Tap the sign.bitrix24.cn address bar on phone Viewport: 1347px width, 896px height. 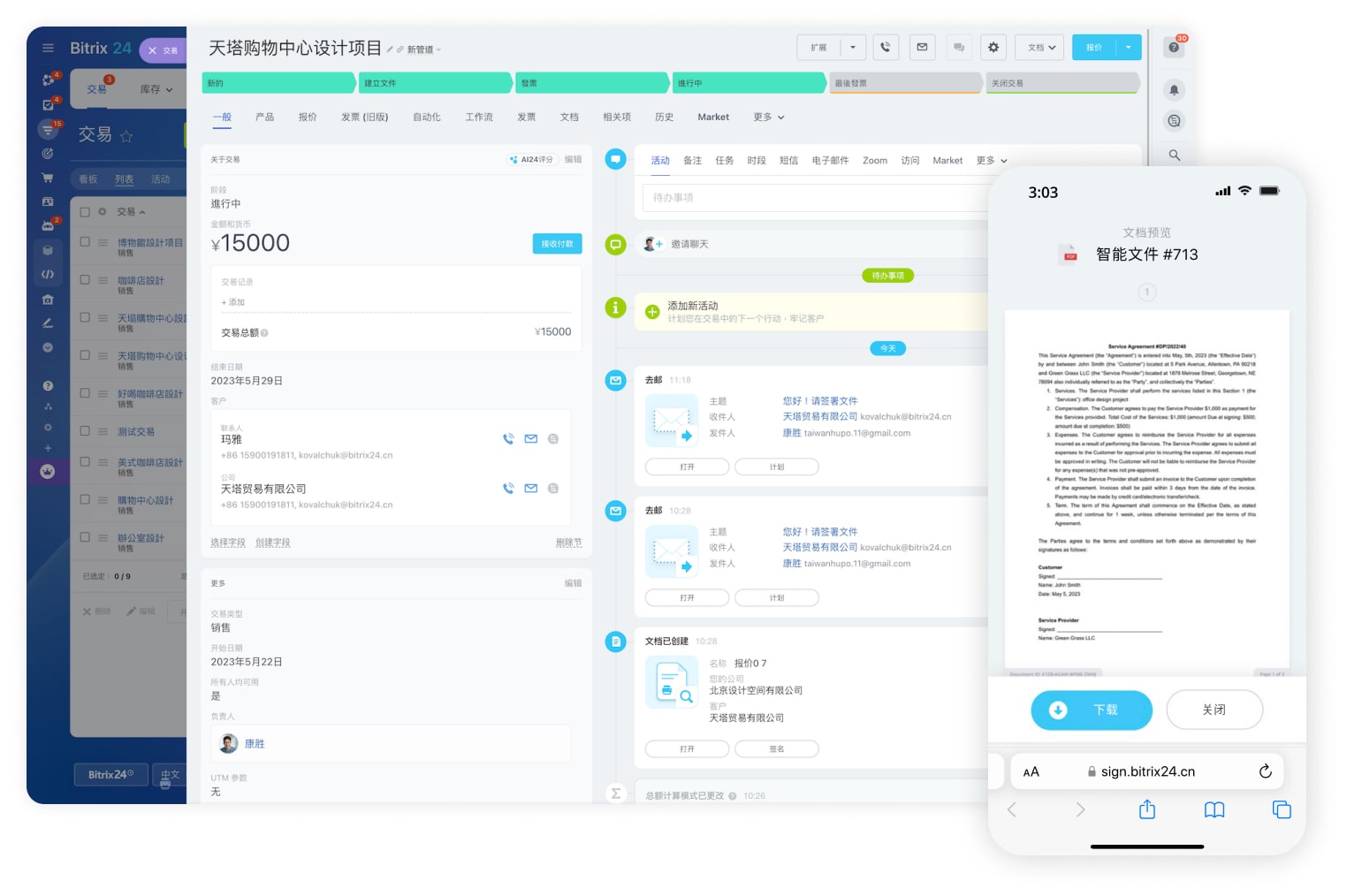(x=1147, y=771)
